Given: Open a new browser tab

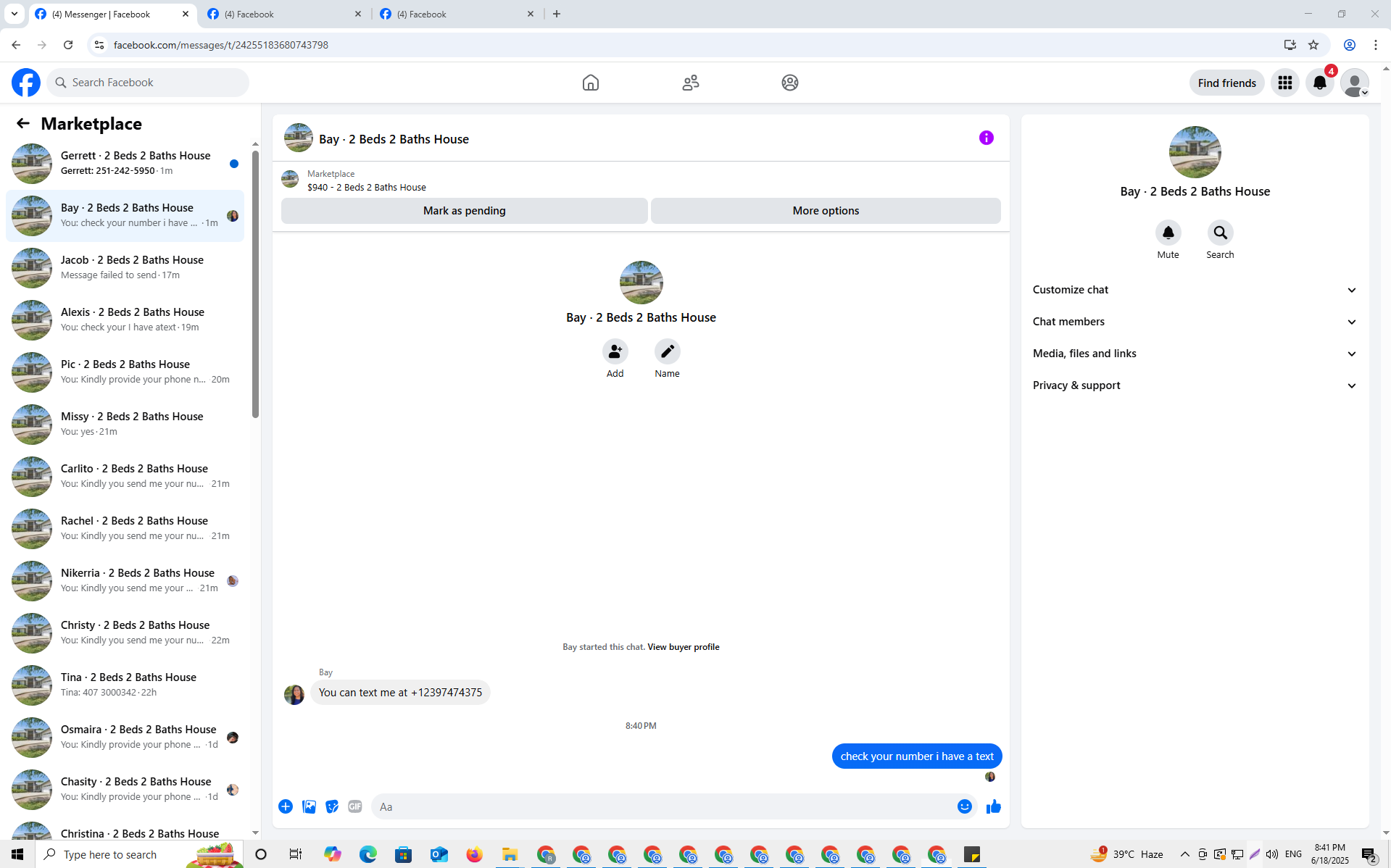Looking at the screenshot, I should click(556, 14).
